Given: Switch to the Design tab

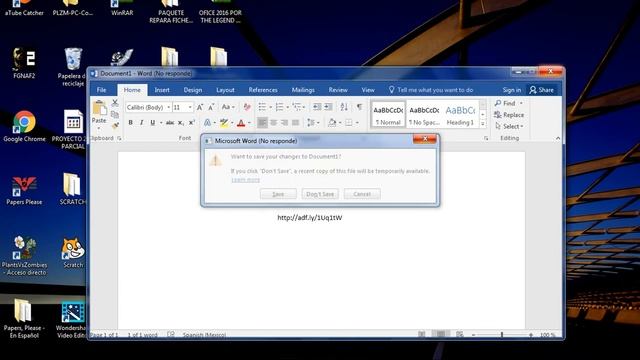Looking at the screenshot, I should coord(193,90).
